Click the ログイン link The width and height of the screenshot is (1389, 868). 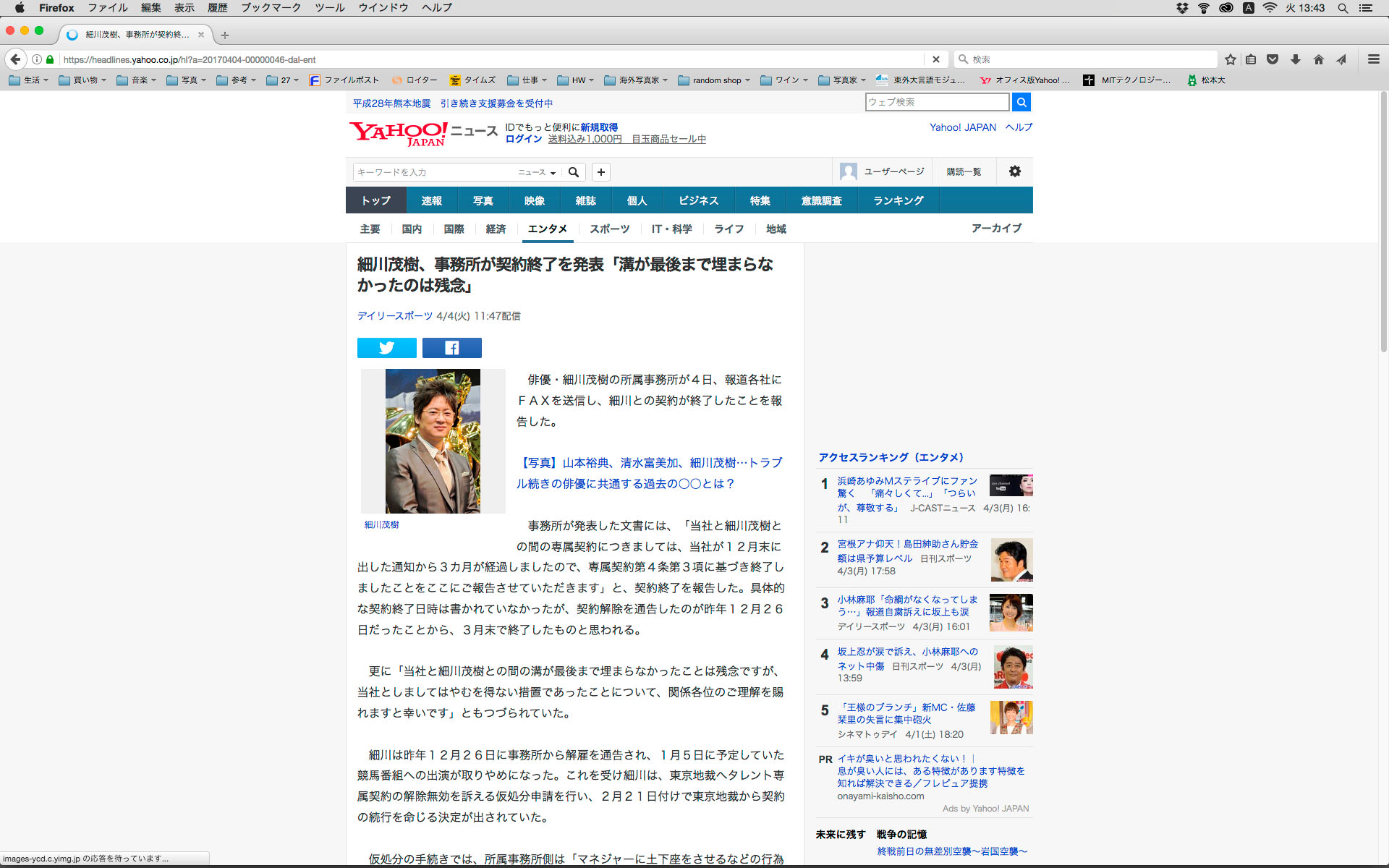click(x=523, y=139)
